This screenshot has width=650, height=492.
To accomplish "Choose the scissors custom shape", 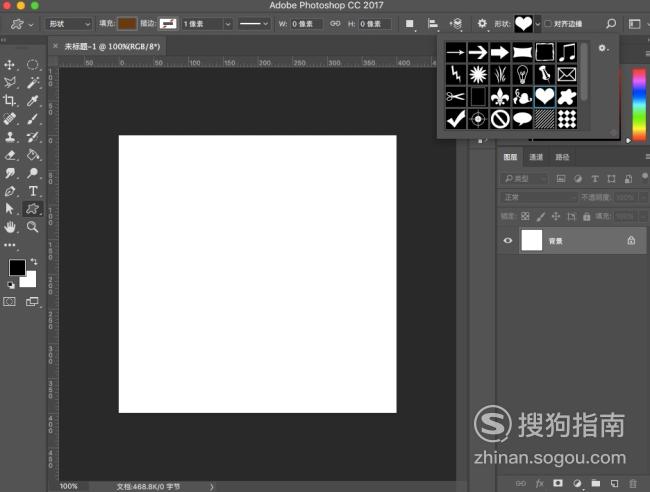I will [456, 97].
